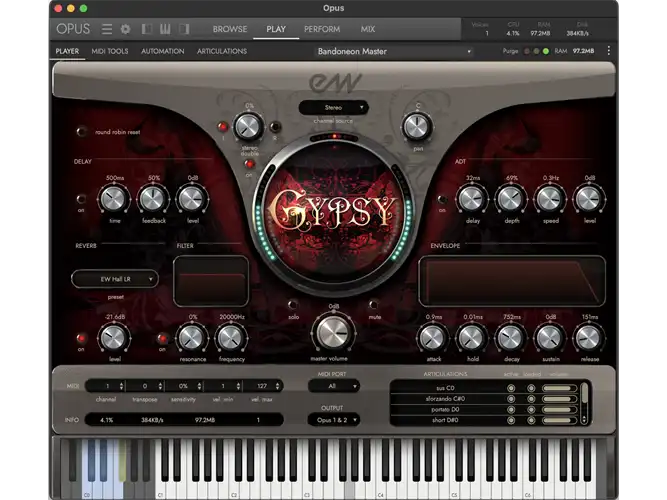Toggle the stereo double on button

point(250,164)
